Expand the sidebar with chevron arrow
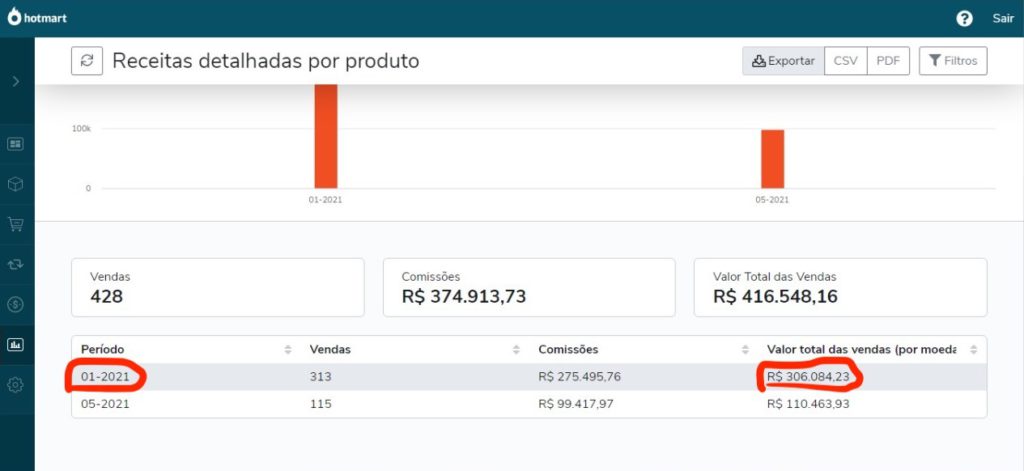 [x=16, y=82]
